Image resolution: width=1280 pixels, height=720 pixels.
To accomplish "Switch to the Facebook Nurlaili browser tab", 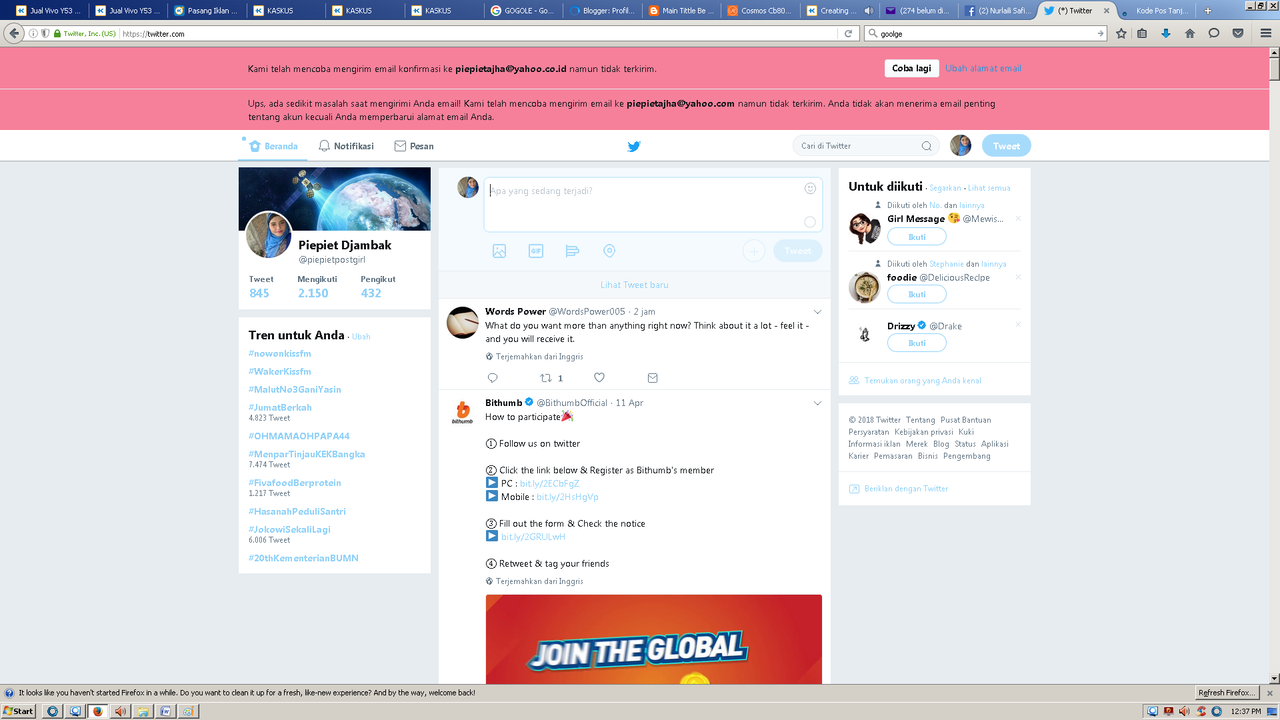I will (997, 10).
